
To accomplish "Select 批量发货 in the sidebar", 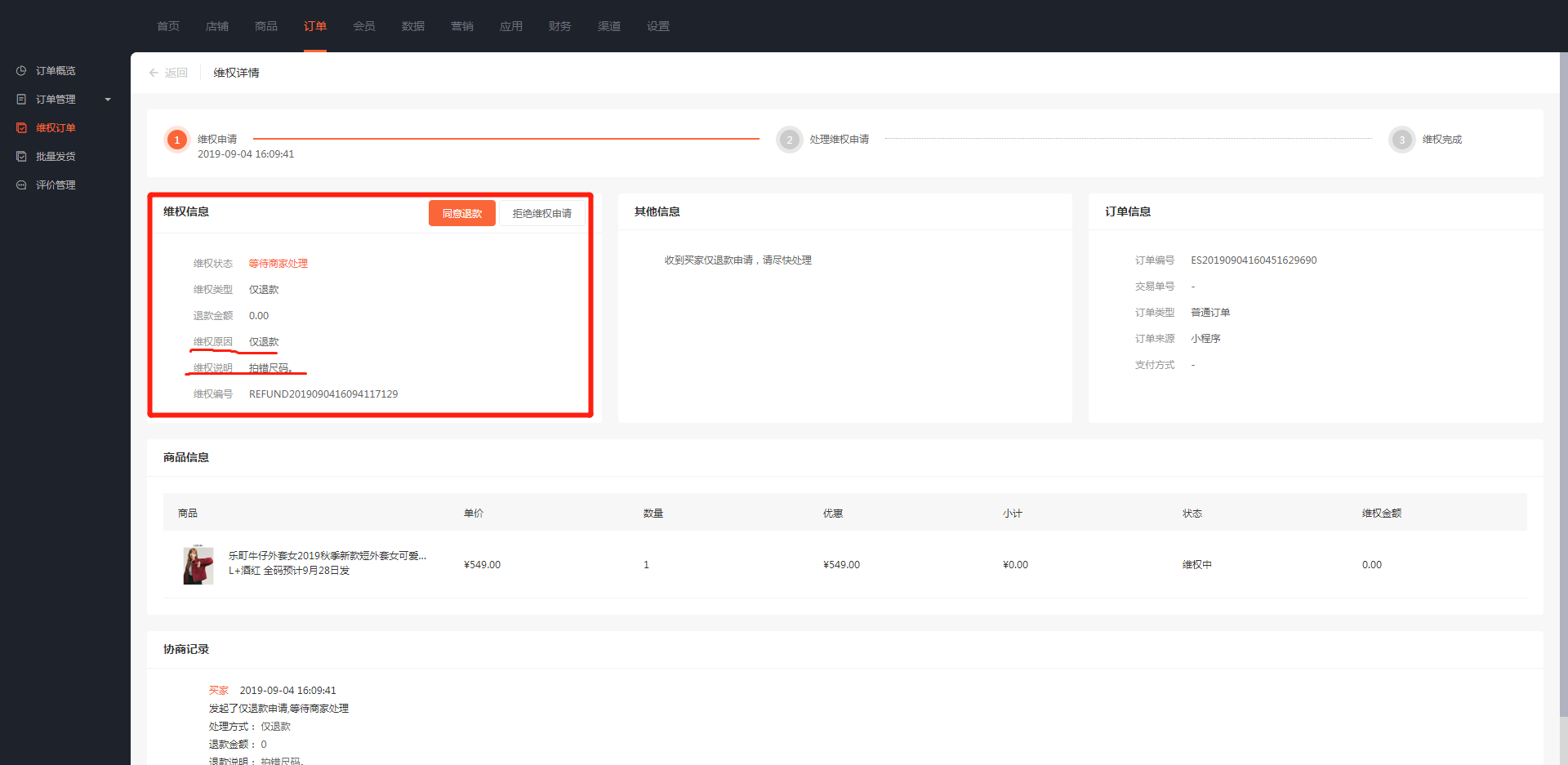I will 56,157.
